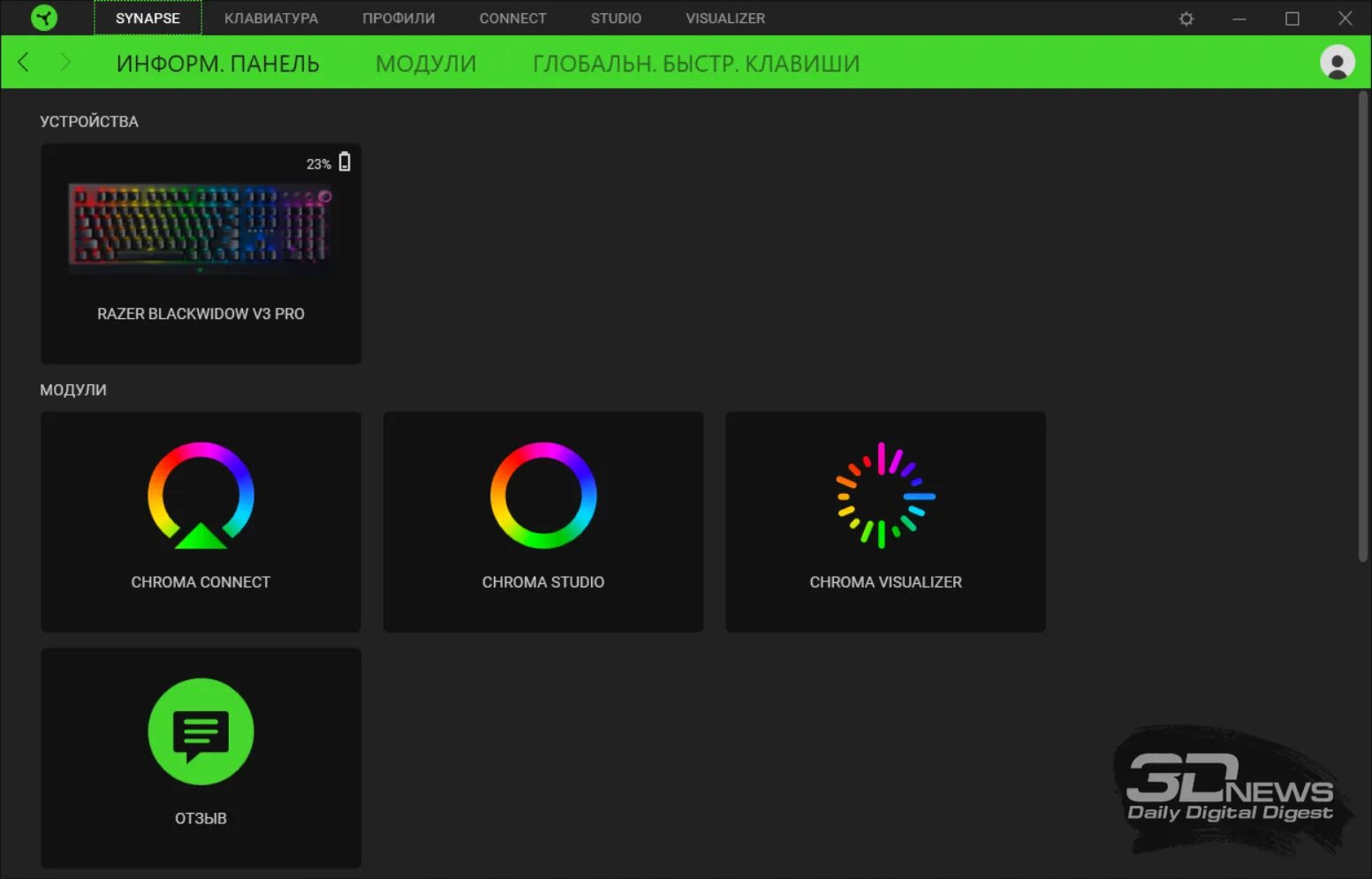Open the Chroma Connect ring icon
Screen dimensions: 1372x879
201,496
